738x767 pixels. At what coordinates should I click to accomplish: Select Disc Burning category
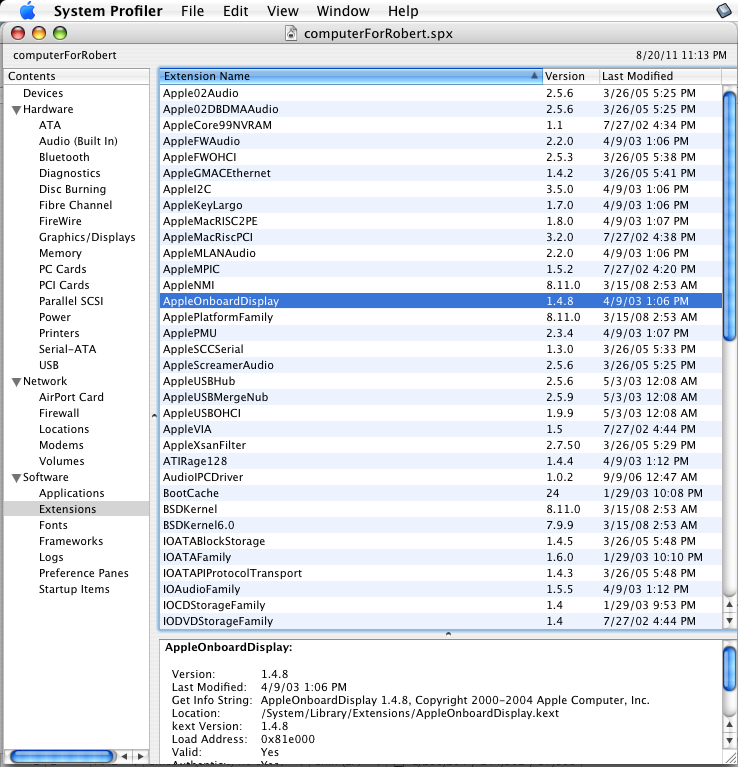coord(72,189)
